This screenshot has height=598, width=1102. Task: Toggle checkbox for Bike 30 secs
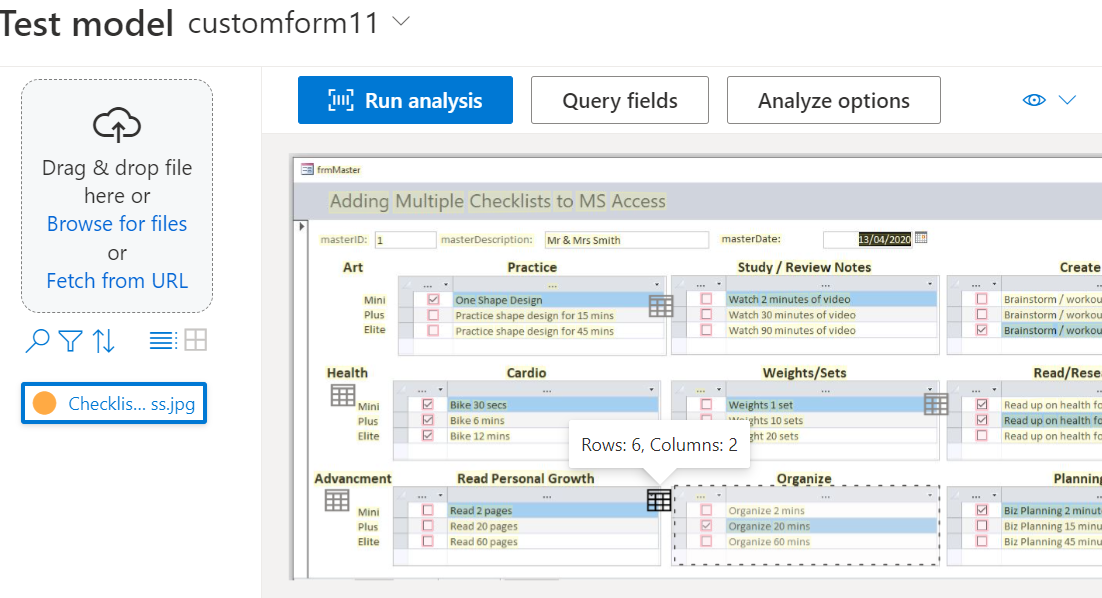[x=428, y=404]
